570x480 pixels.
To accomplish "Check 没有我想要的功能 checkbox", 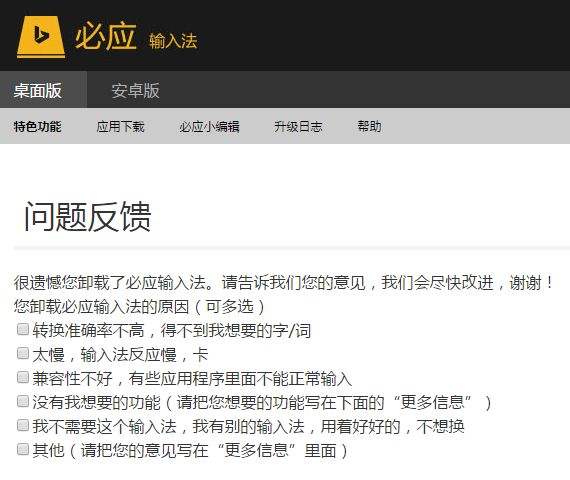I will (23, 401).
